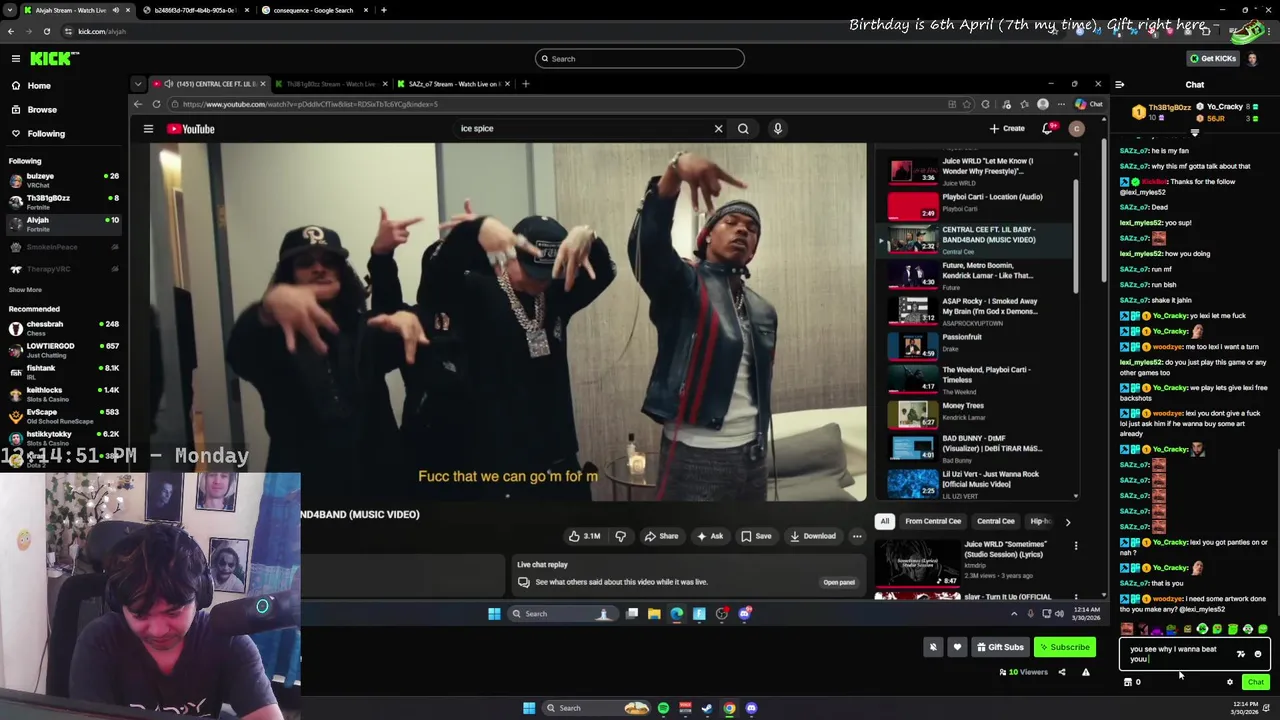Open Following in Kick sidebar
The height and width of the screenshot is (720, 1280).
pyautogui.click(x=46, y=134)
